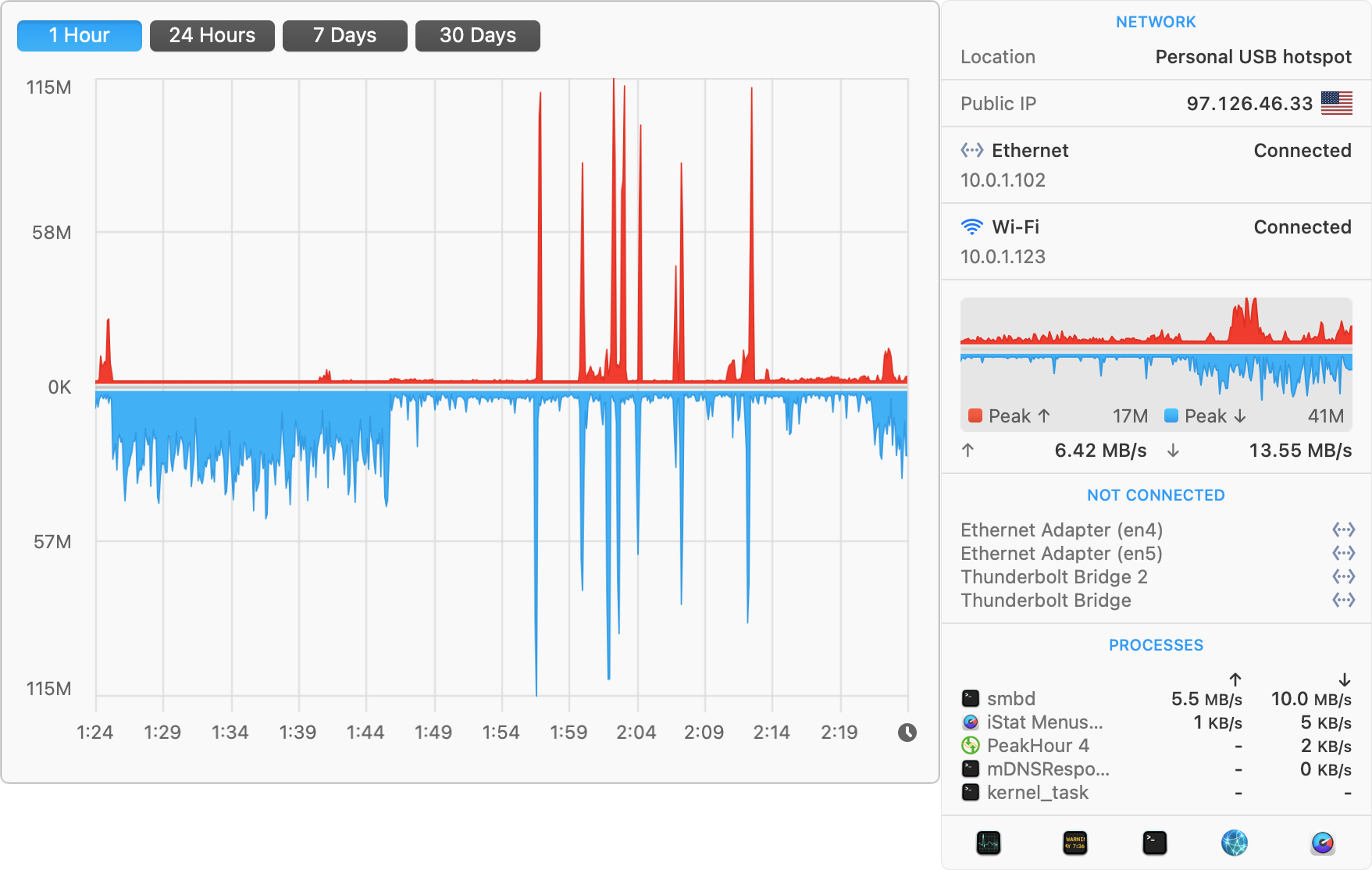1372x870 pixels.
Task: Click the Wi-Fi signal icon
Action: [971, 227]
